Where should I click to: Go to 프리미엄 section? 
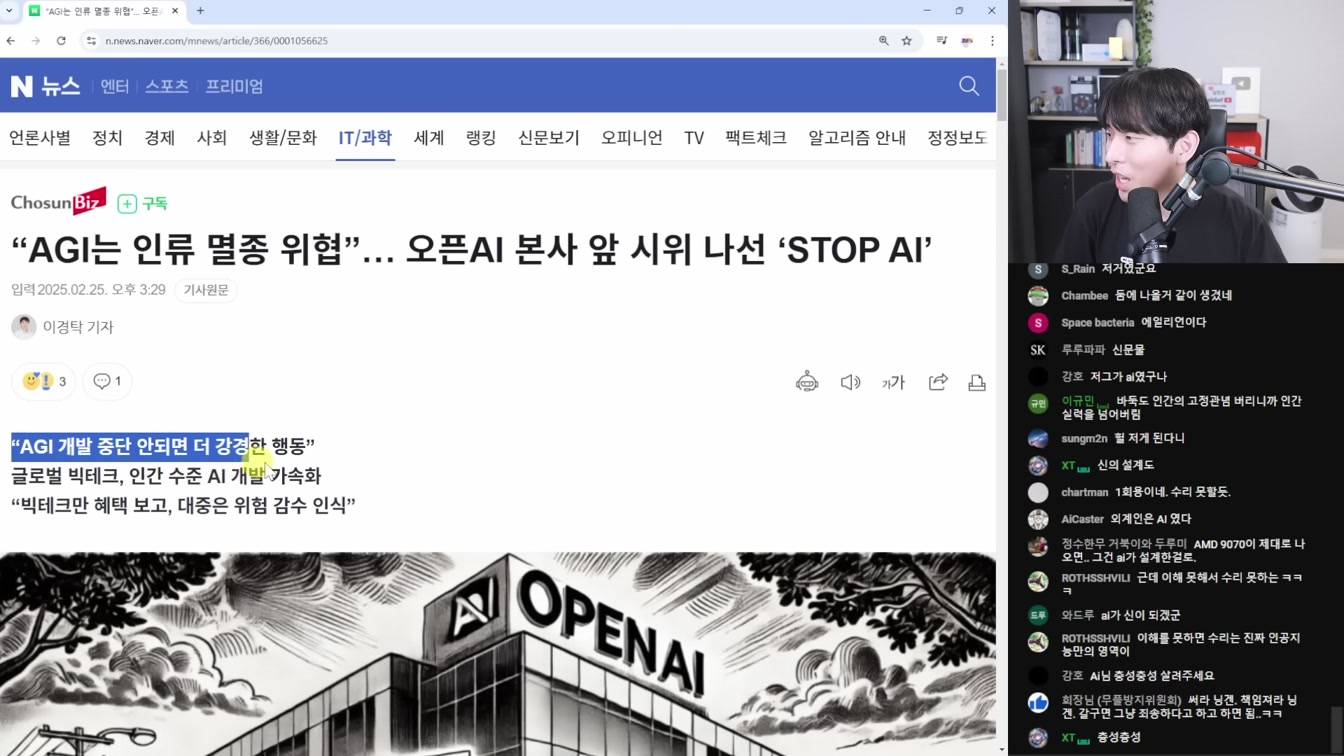coord(234,86)
